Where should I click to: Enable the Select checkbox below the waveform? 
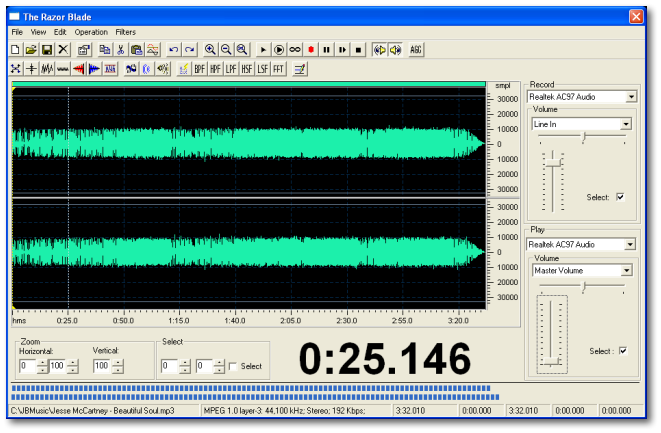coord(233,367)
